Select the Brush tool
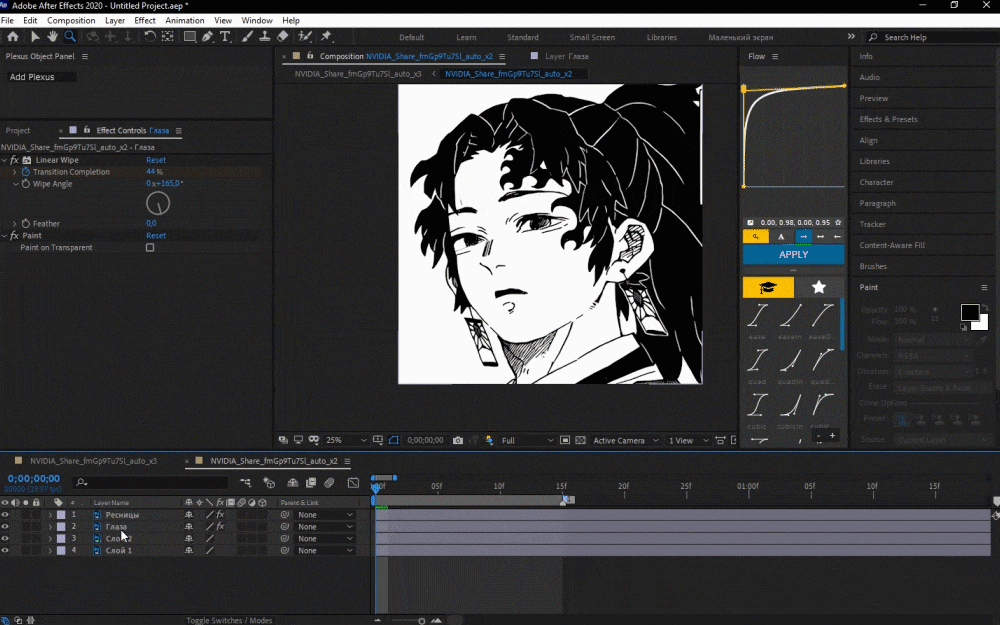The width and height of the screenshot is (1000, 625). click(247, 36)
